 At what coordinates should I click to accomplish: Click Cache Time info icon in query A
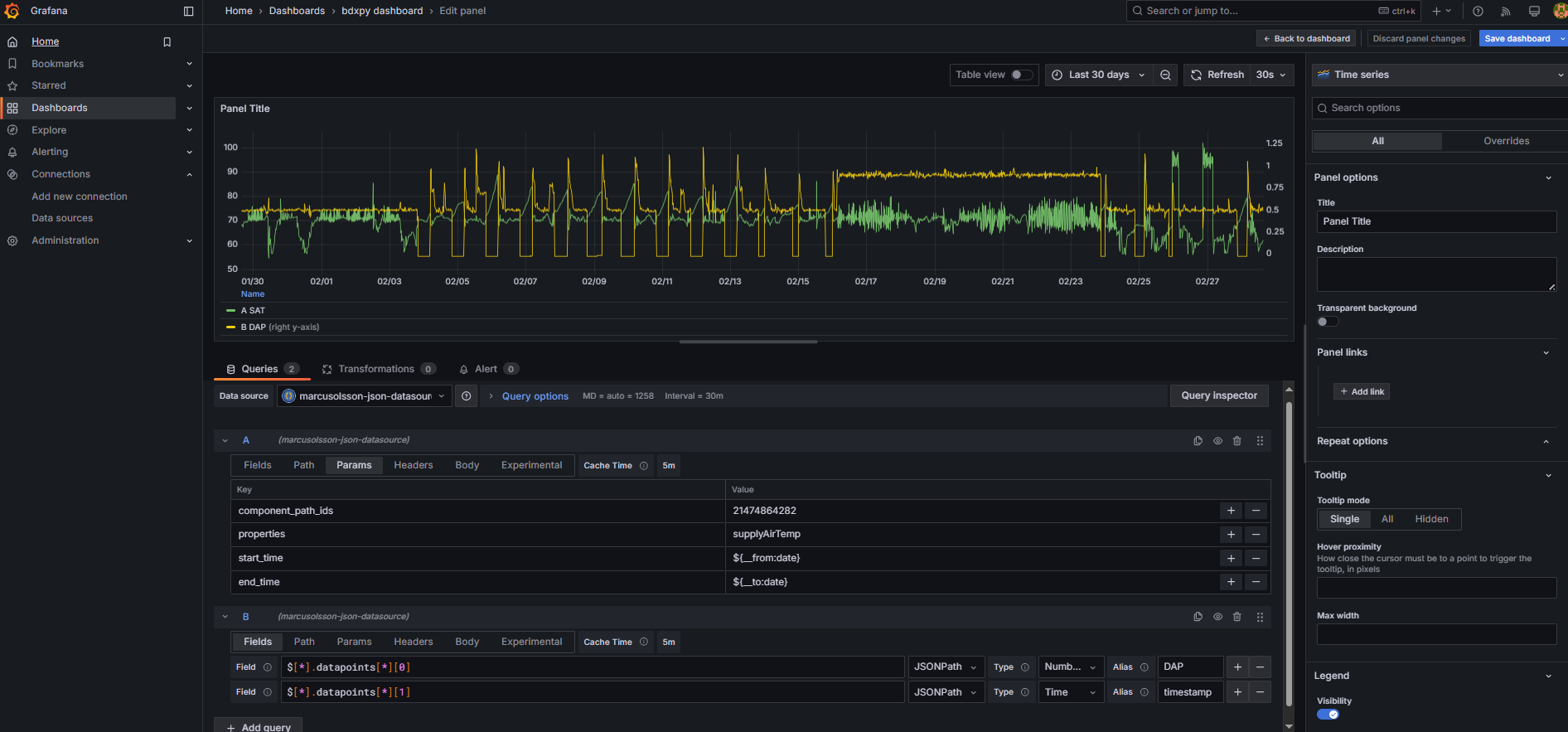644,466
